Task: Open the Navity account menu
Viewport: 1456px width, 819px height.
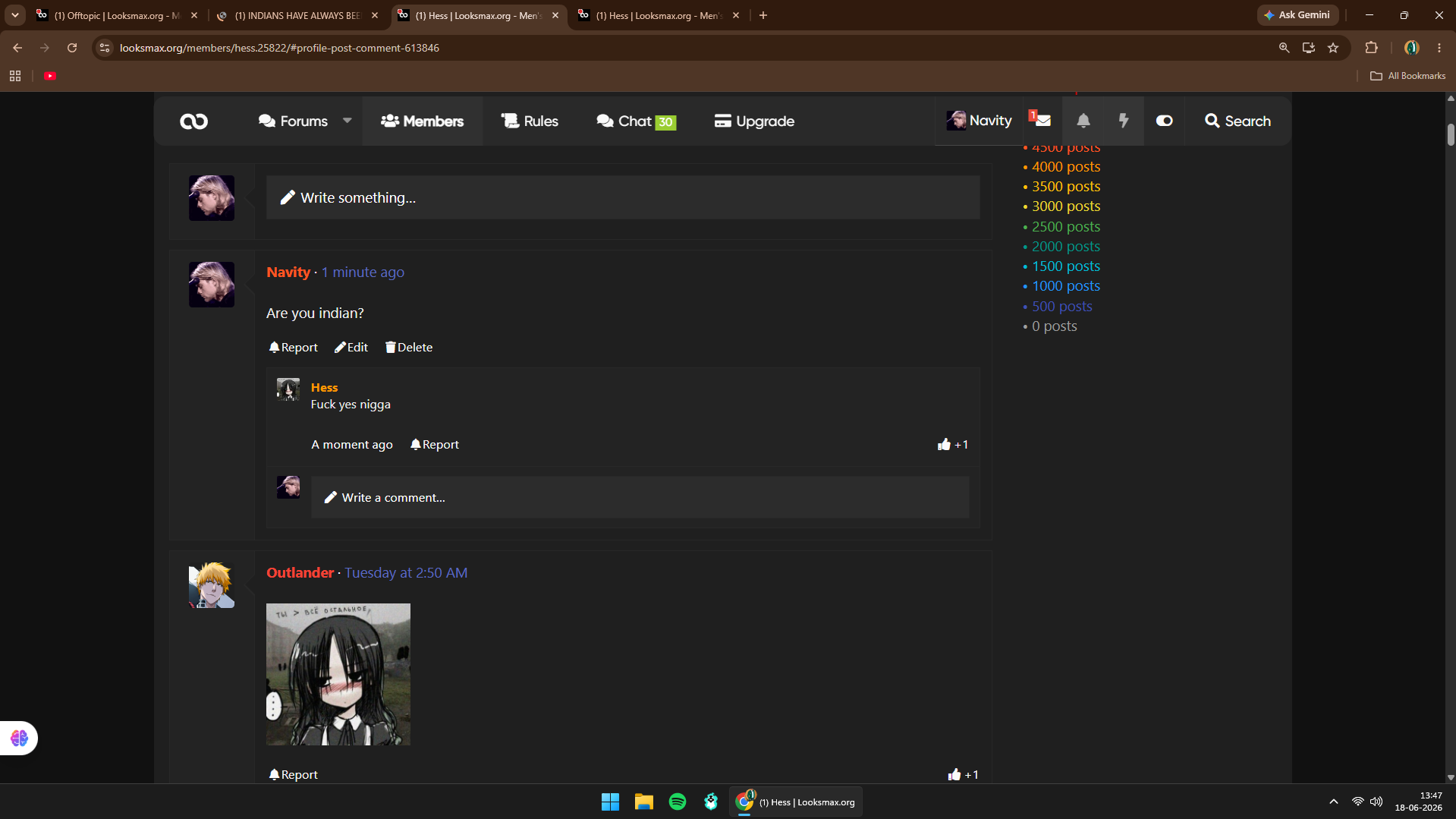Action: [979, 121]
